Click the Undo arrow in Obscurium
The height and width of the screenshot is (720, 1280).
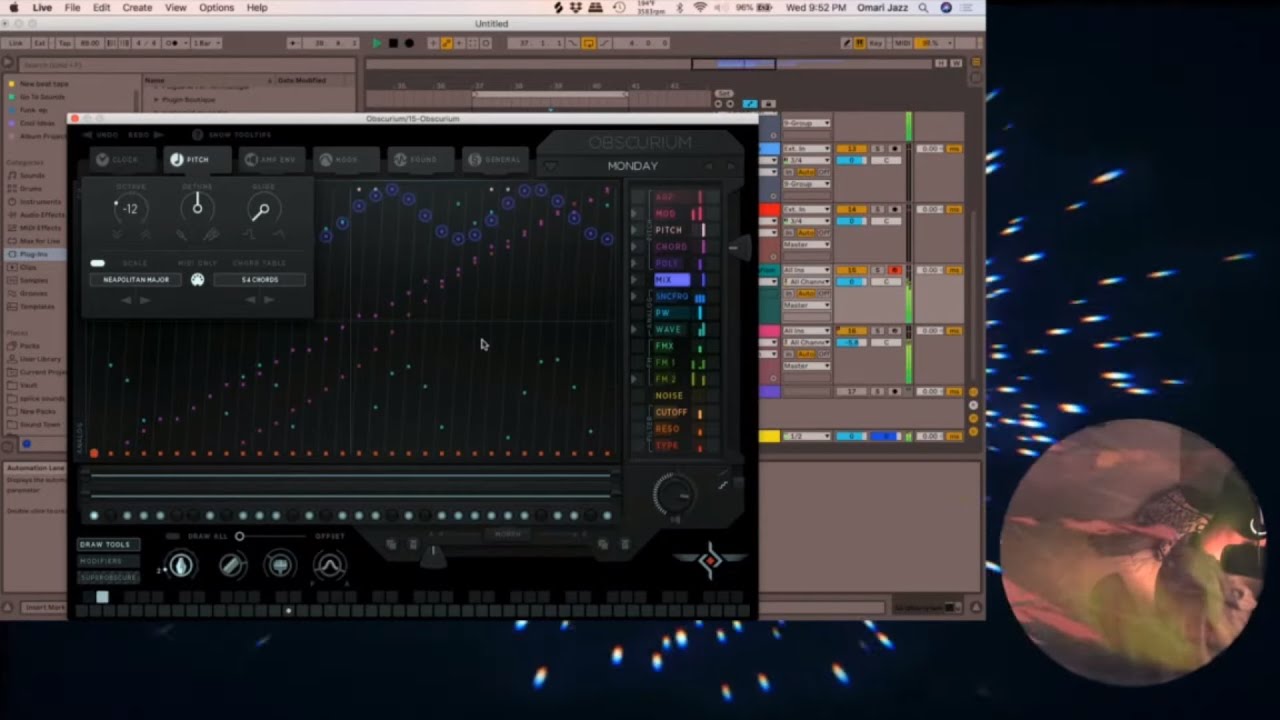(x=89, y=135)
